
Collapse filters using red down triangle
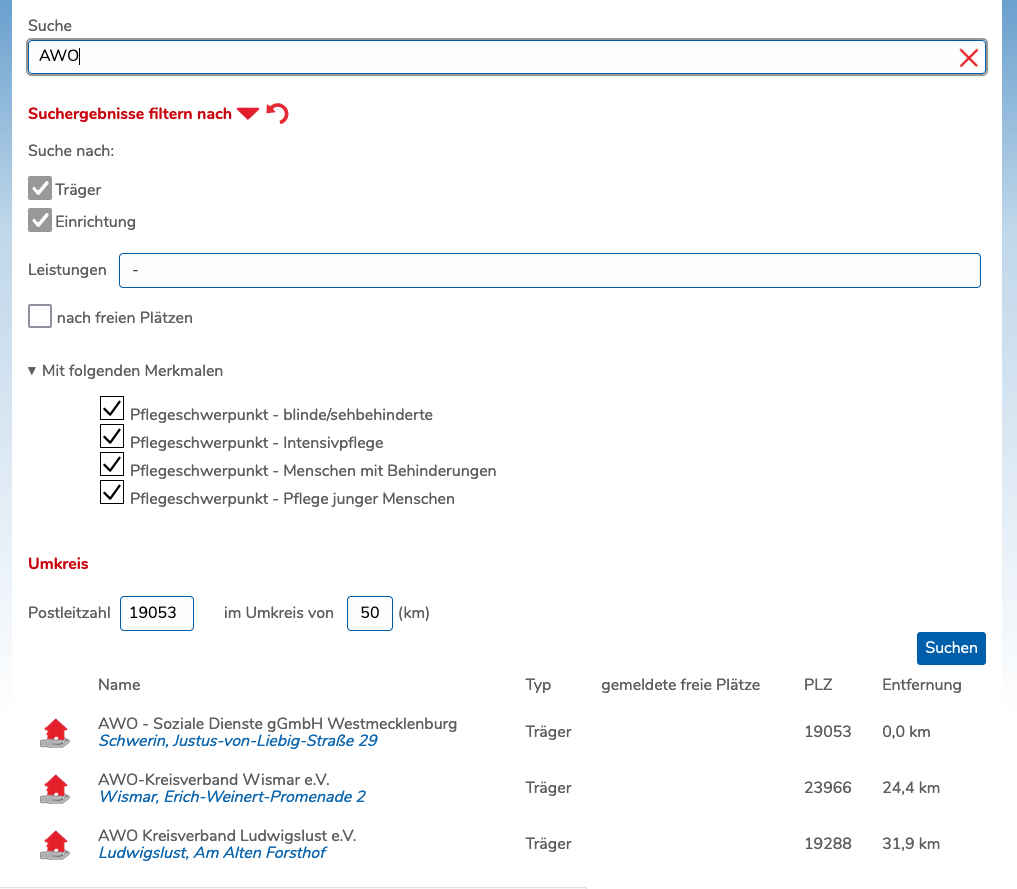248,114
